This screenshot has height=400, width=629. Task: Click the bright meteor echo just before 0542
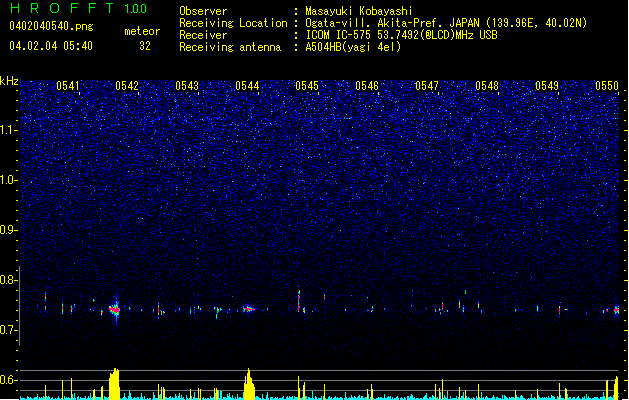[x=115, y=309]
